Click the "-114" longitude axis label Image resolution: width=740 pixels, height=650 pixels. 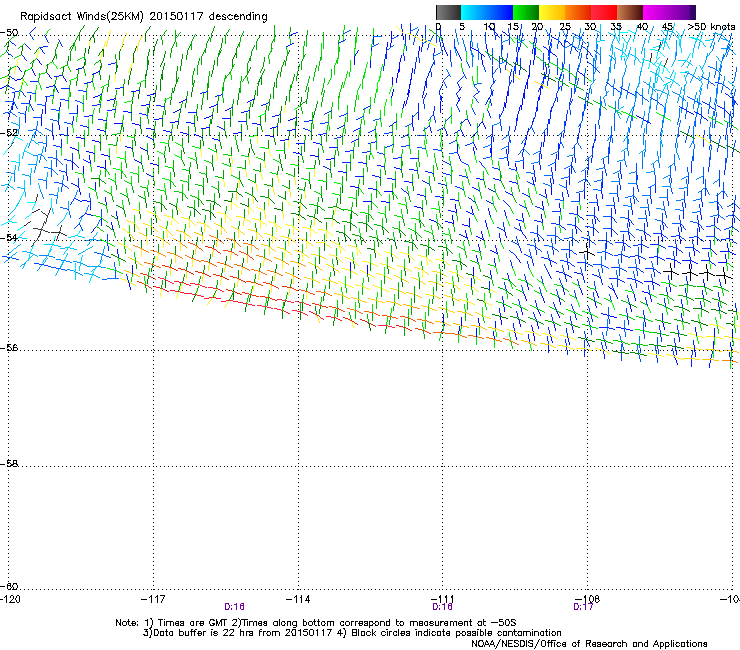coord(298,599)
